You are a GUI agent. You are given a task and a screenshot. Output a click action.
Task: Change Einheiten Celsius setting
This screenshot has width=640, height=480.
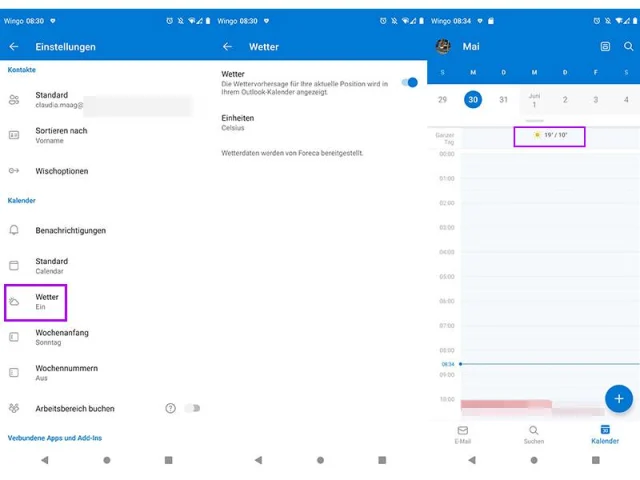point(320,122)
